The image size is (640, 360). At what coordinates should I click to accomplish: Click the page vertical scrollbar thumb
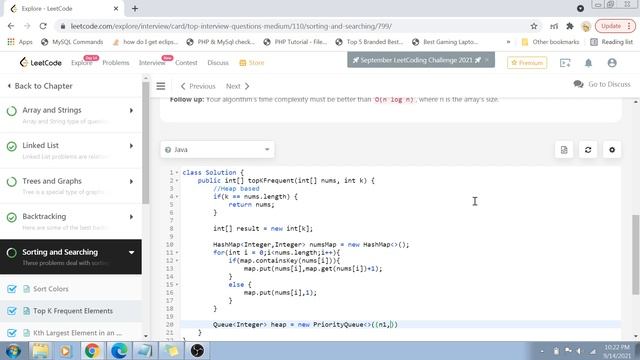tap(636, 254)
